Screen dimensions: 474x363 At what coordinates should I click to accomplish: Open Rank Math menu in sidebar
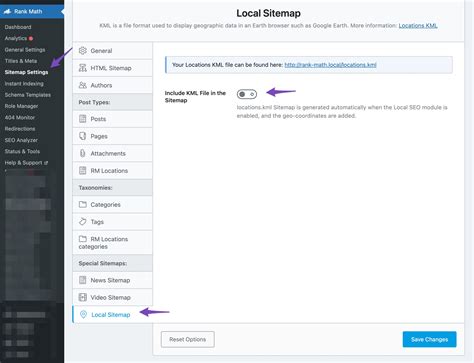pos(32,11)
